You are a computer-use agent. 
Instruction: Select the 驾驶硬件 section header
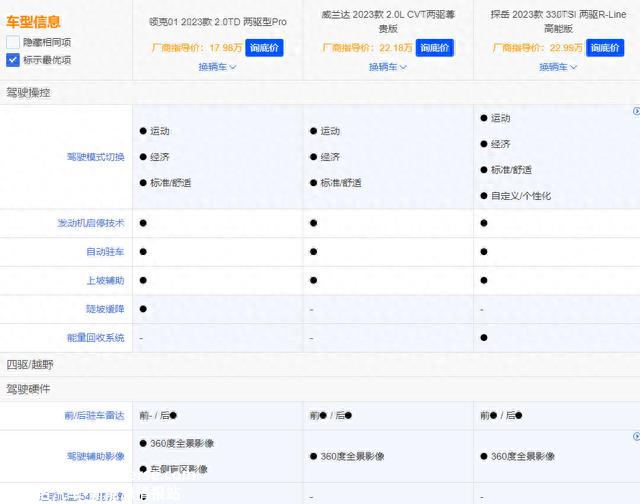28,389
